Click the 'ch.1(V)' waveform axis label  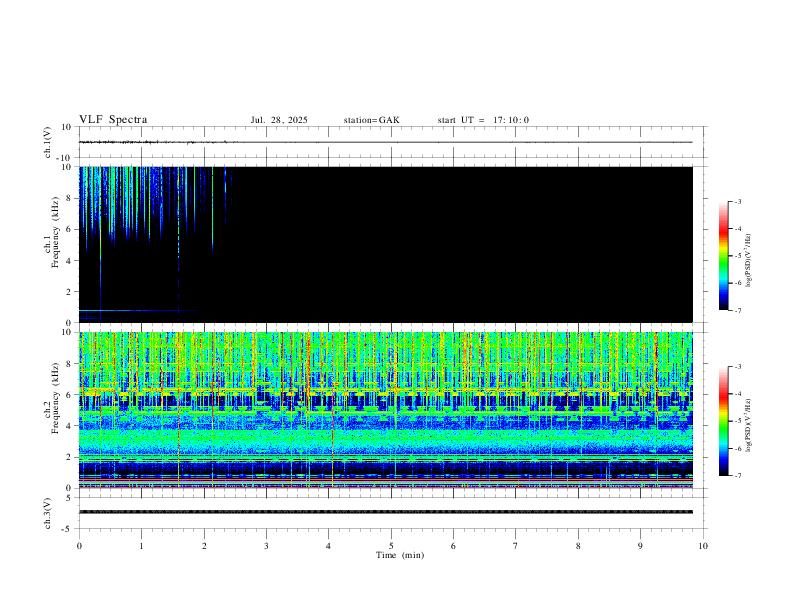(48, 142)
